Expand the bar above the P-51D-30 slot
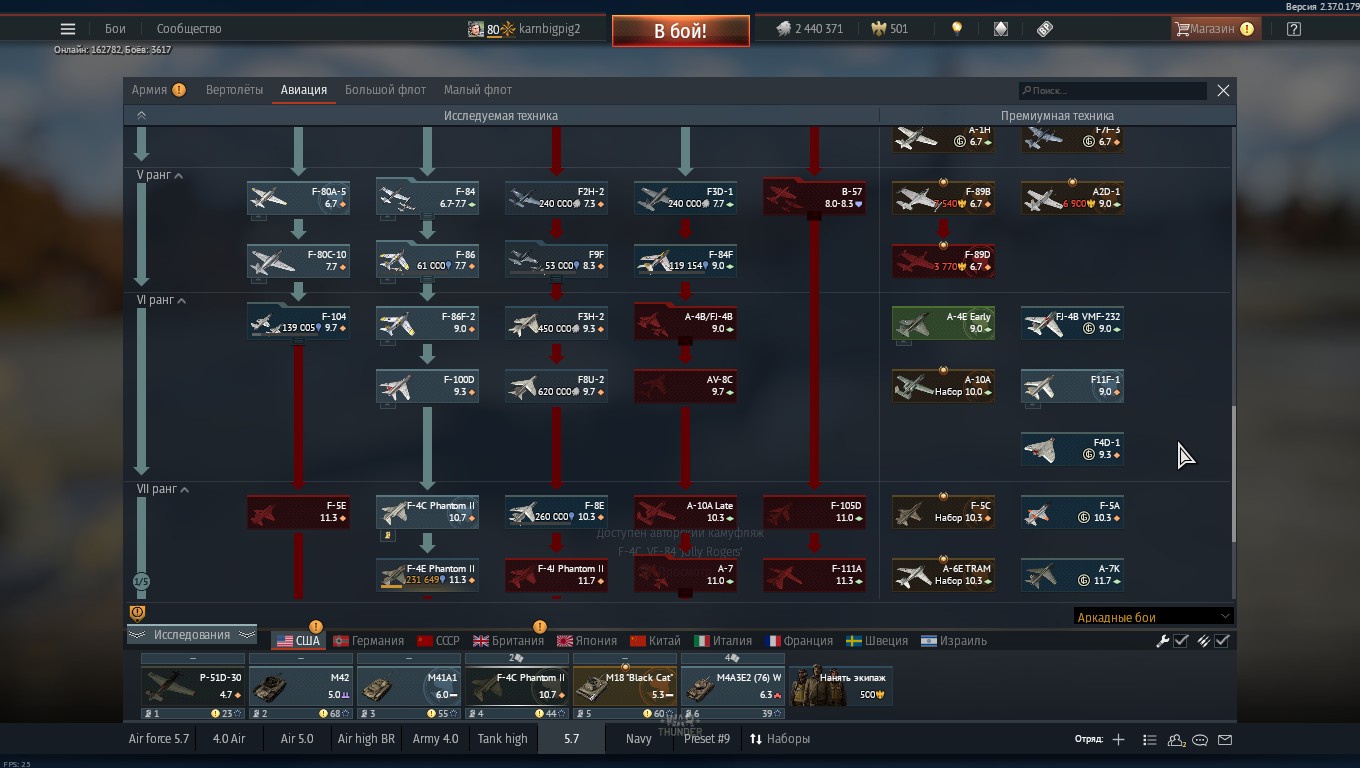Screen dimensions: 1360x768 tap(193, 659)
